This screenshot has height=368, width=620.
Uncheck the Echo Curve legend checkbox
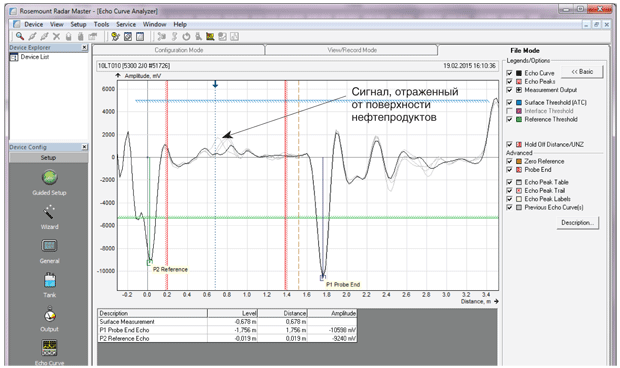509,73
